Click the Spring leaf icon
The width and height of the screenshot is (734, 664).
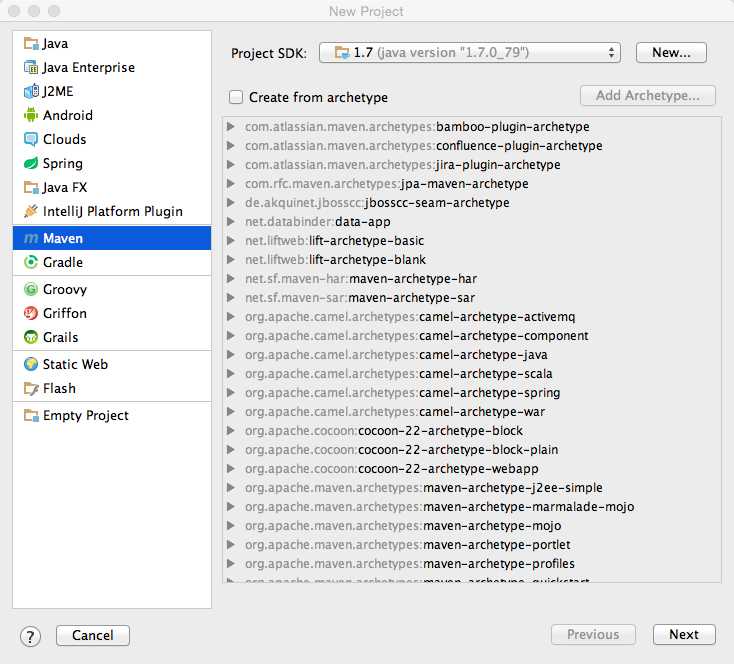point(31,163)
